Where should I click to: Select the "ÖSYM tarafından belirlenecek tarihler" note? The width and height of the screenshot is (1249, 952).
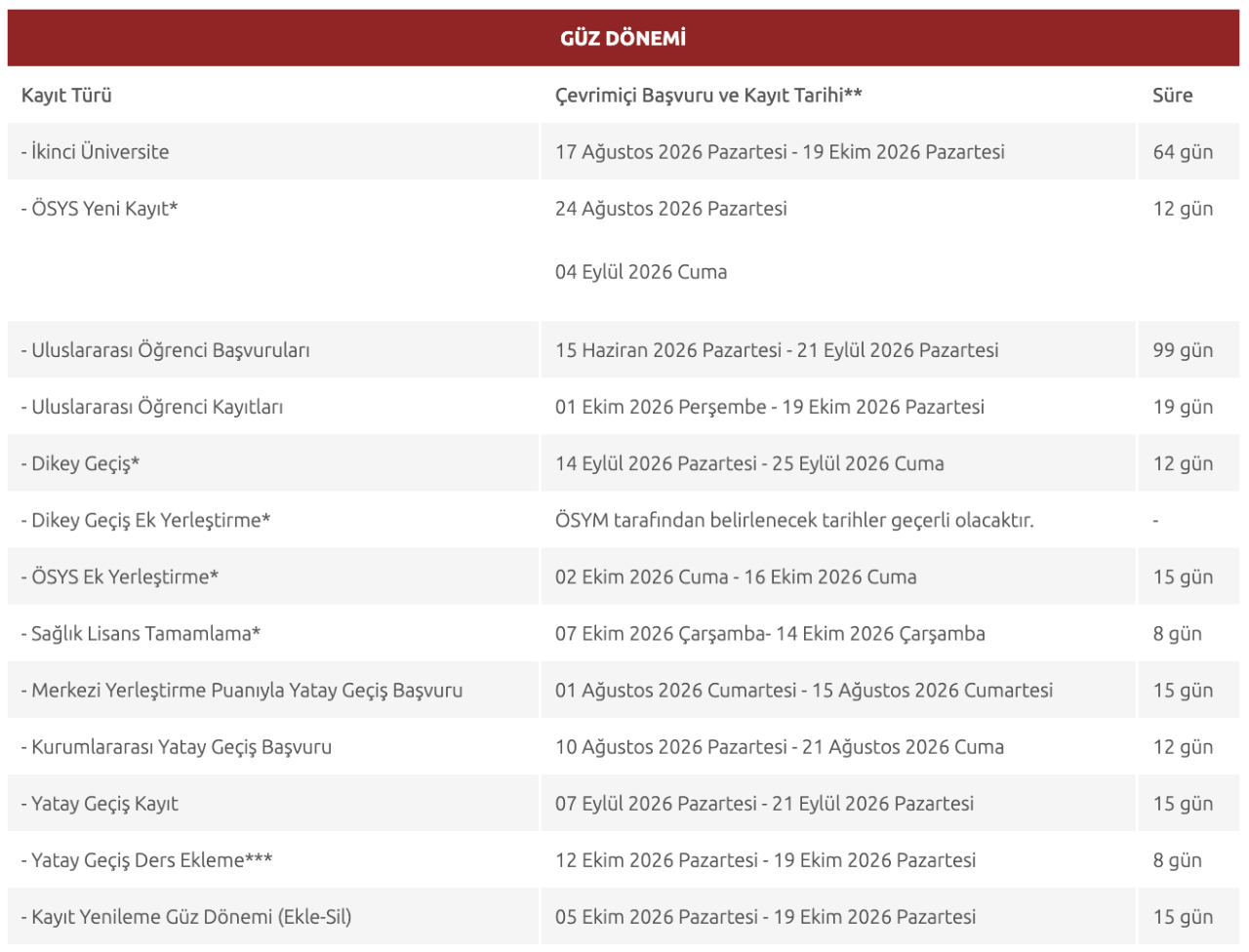click(794, 520)
